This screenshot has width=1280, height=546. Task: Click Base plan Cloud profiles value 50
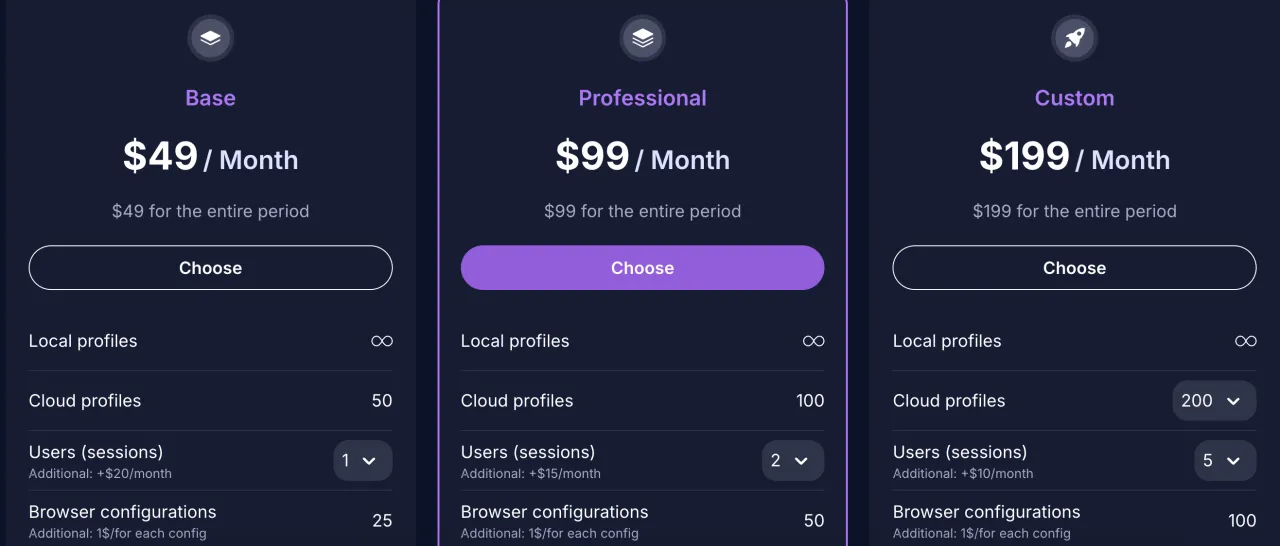pyautogui.click(x=382, y=401)
